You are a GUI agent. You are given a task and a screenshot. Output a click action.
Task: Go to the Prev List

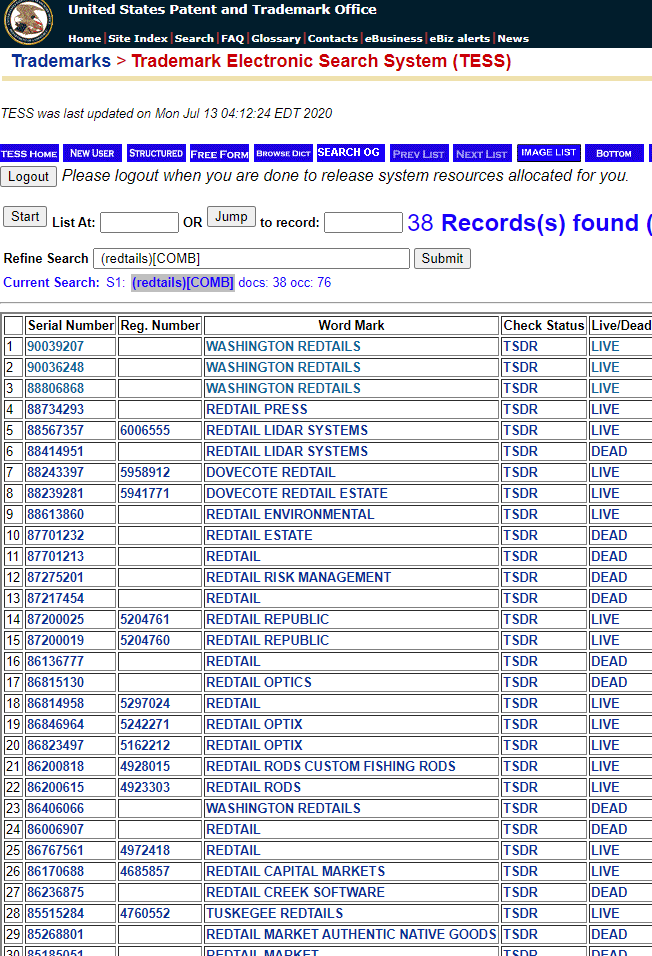coord(419,154)
